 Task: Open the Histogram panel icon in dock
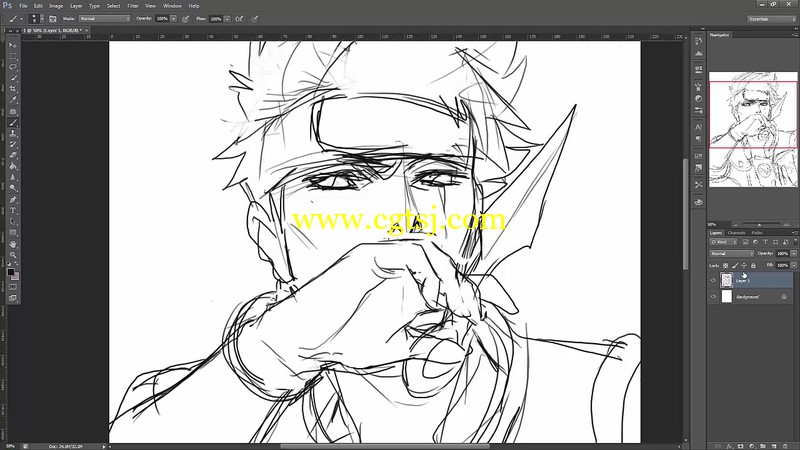click(x=698, y=53)
